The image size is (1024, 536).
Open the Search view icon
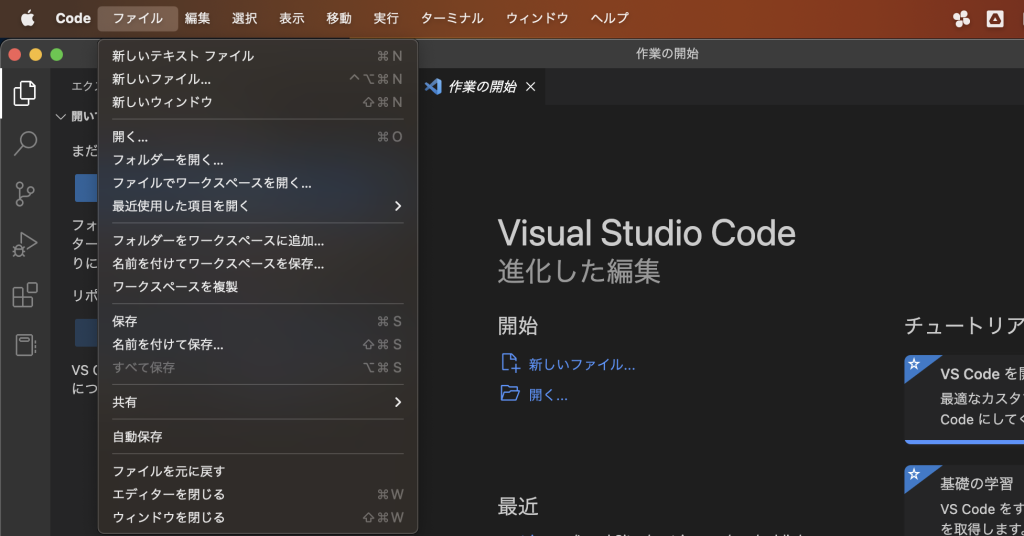click(25, 144)
